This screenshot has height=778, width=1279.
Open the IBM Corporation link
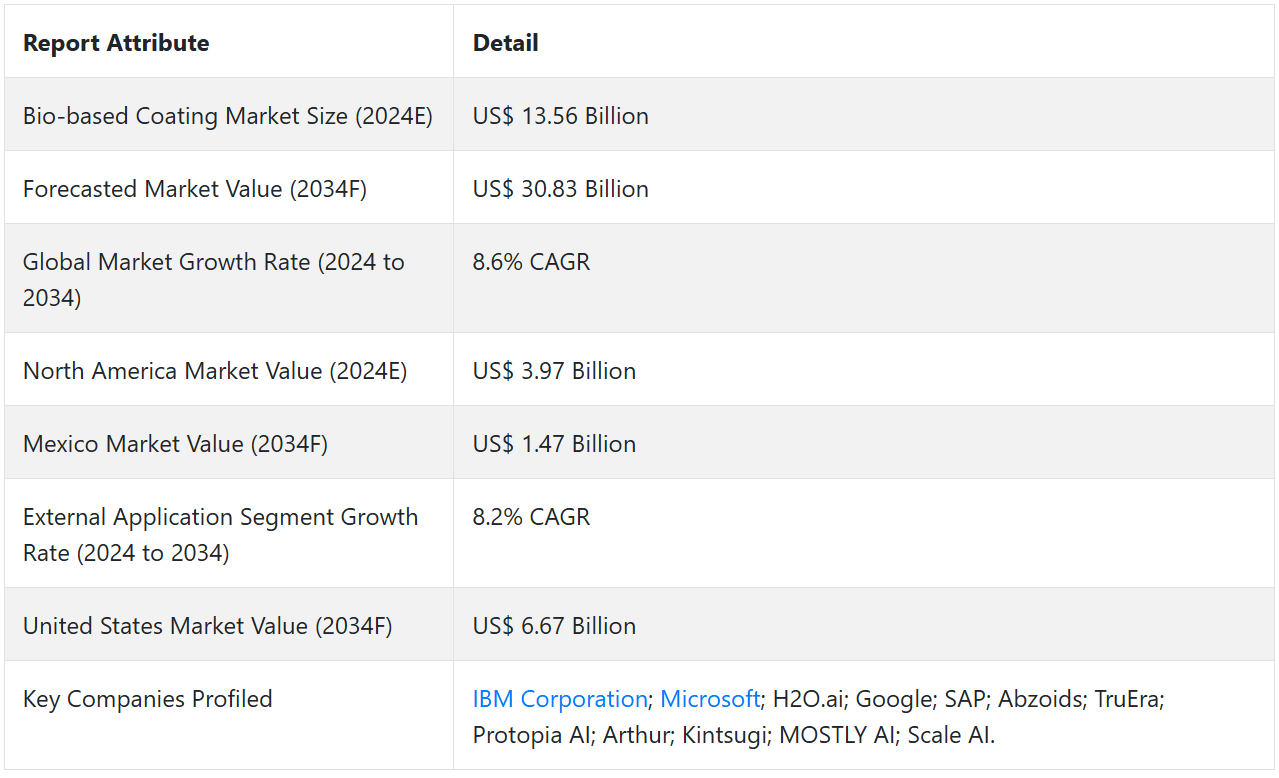559,699
